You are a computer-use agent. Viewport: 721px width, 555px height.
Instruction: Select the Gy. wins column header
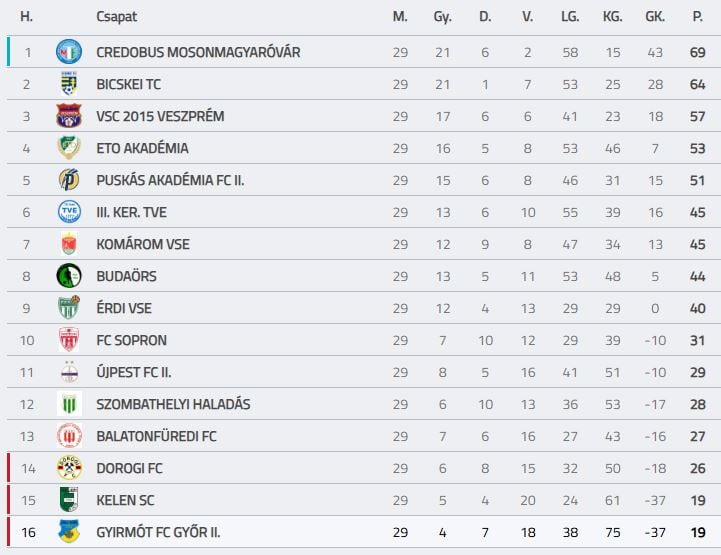coord(442,17)
